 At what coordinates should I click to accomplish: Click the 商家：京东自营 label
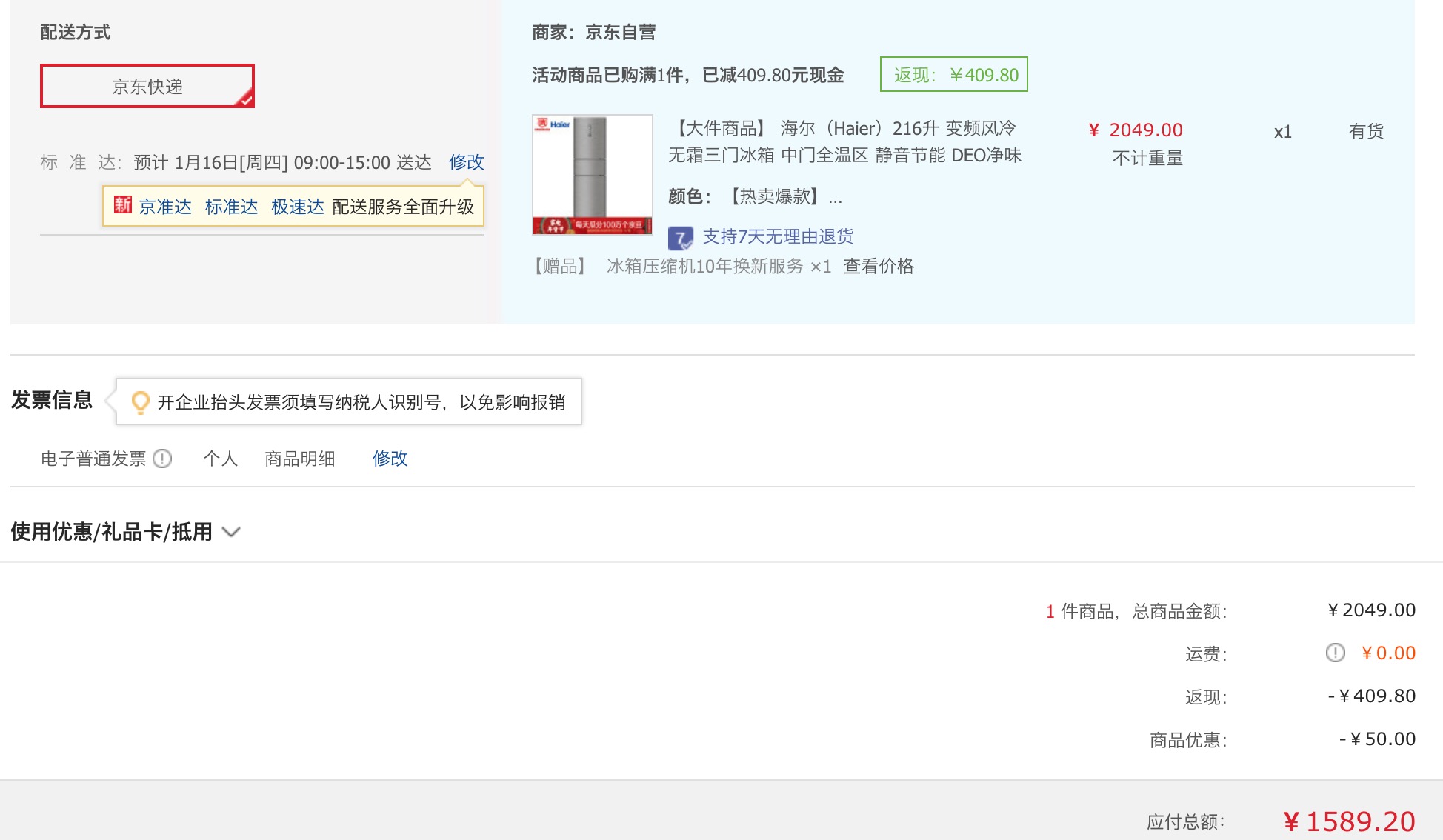coord(594,33)
